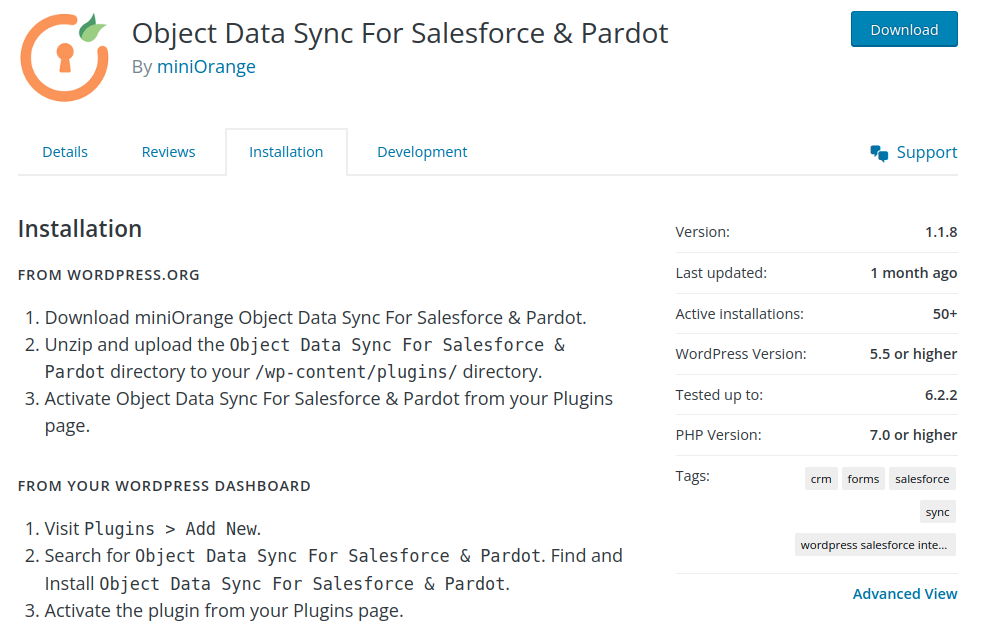
Task: Select the forms tag
Action: [863, 478]
